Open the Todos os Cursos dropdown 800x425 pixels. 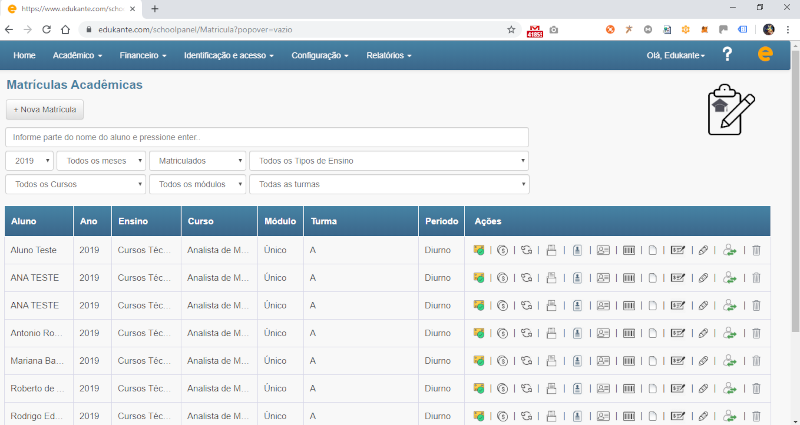[x=76, y=184]
